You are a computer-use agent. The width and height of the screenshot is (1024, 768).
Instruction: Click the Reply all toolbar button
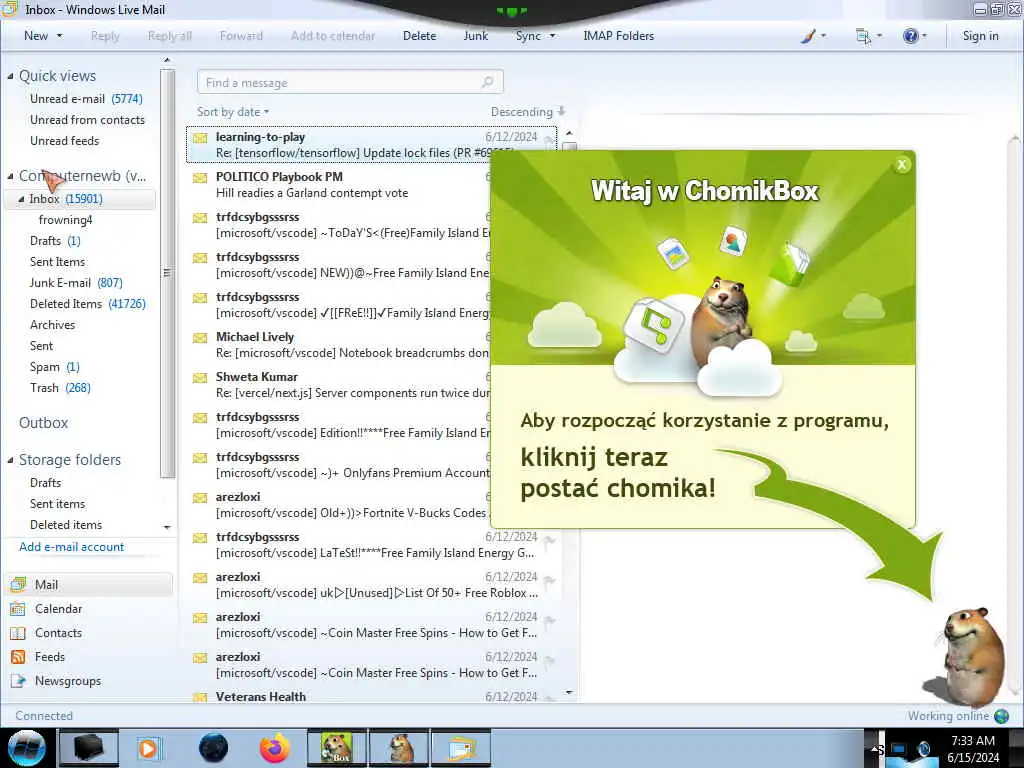click(x=170, y=36)
